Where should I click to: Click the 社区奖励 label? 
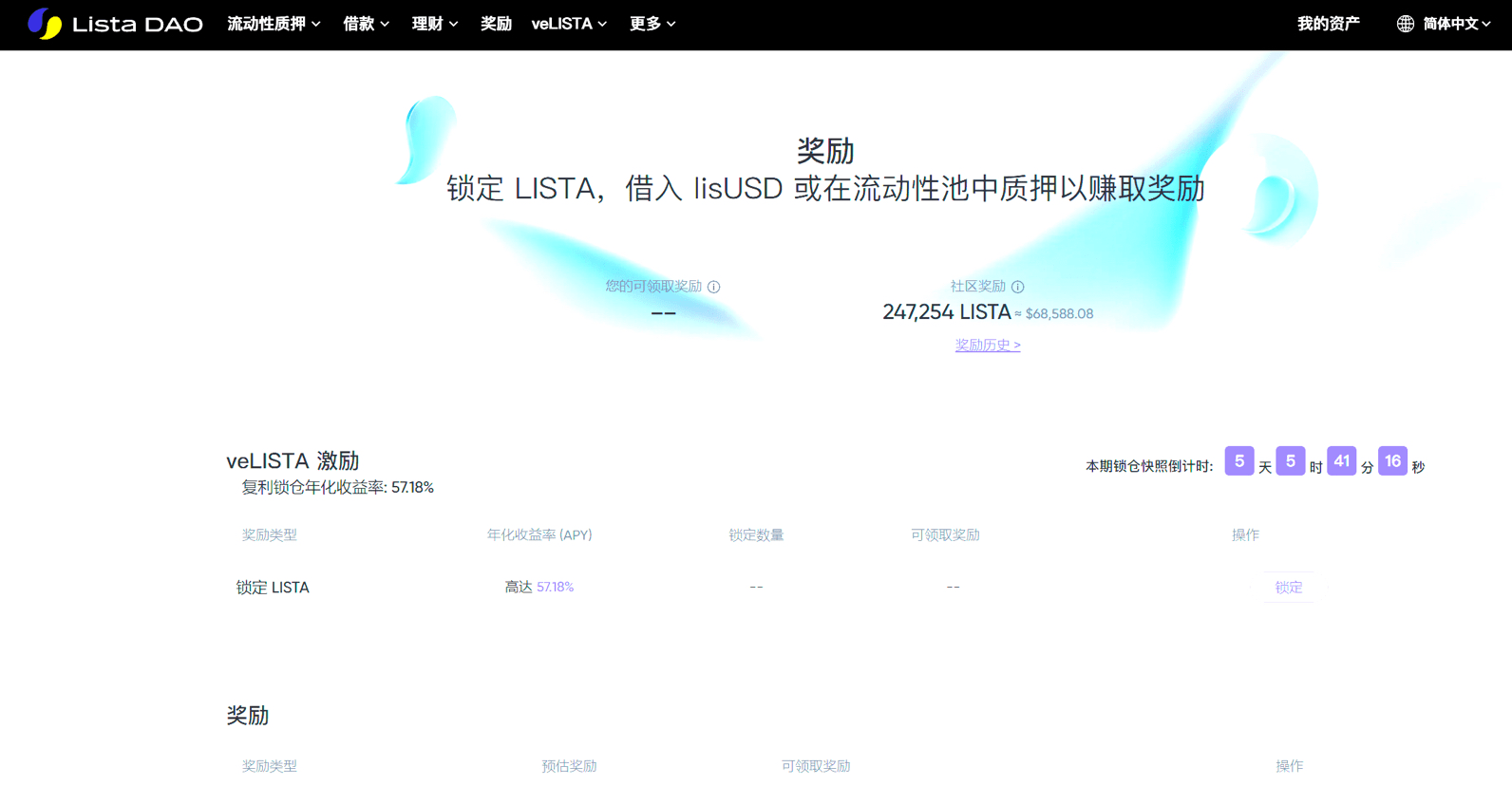click(978, 287)
